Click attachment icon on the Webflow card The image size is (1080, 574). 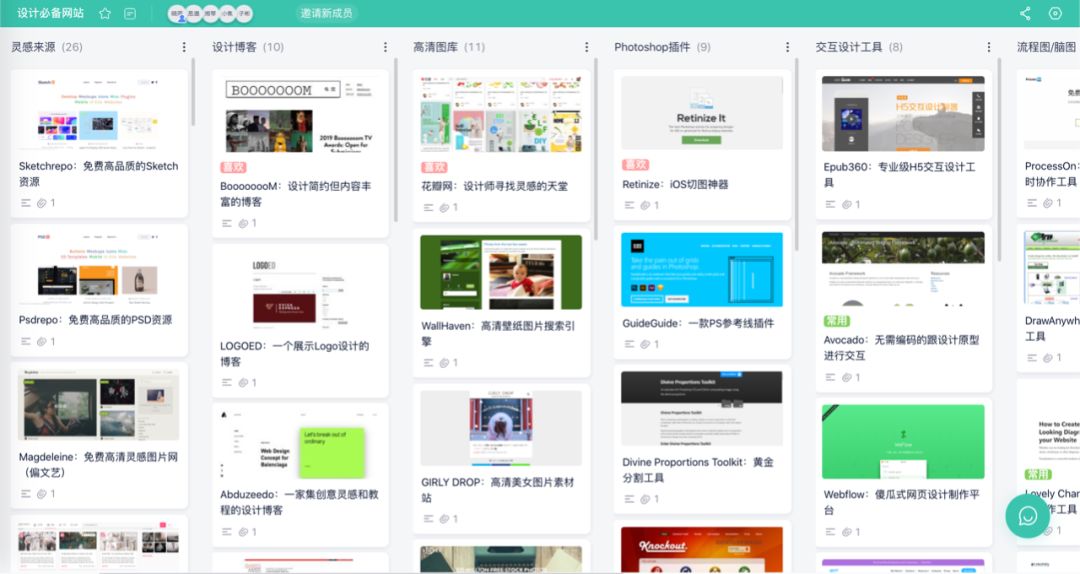847,531
